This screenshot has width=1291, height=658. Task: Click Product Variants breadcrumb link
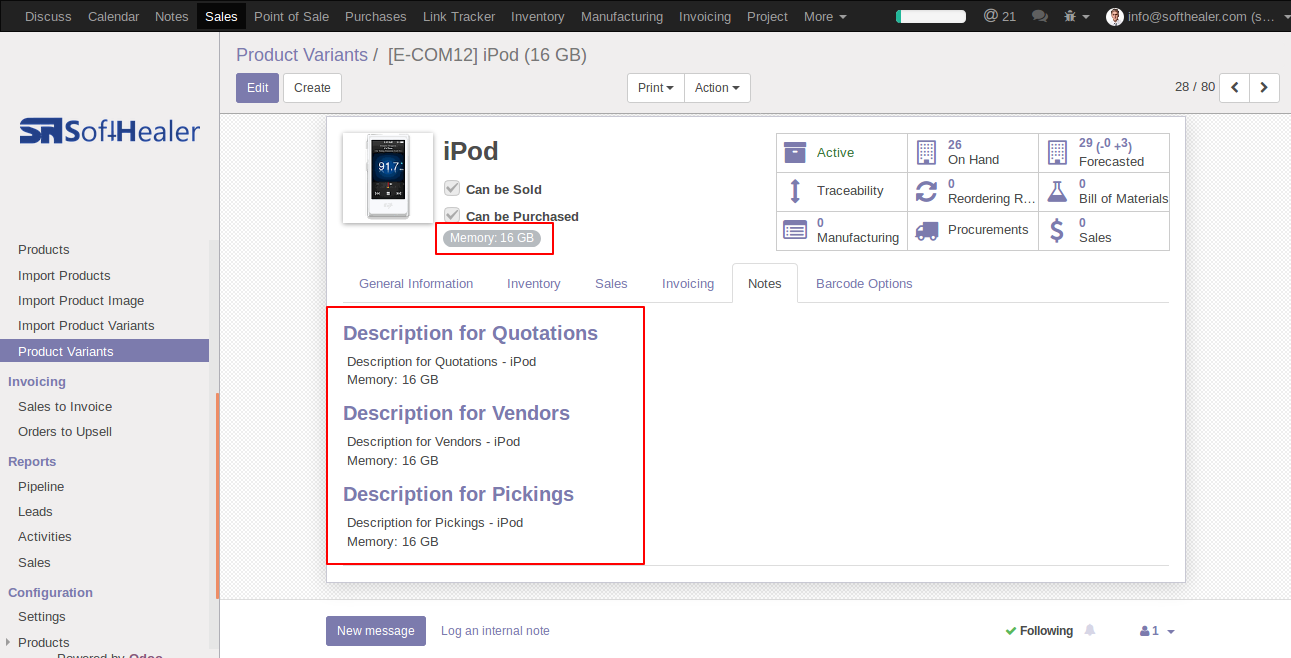point(302,55)
